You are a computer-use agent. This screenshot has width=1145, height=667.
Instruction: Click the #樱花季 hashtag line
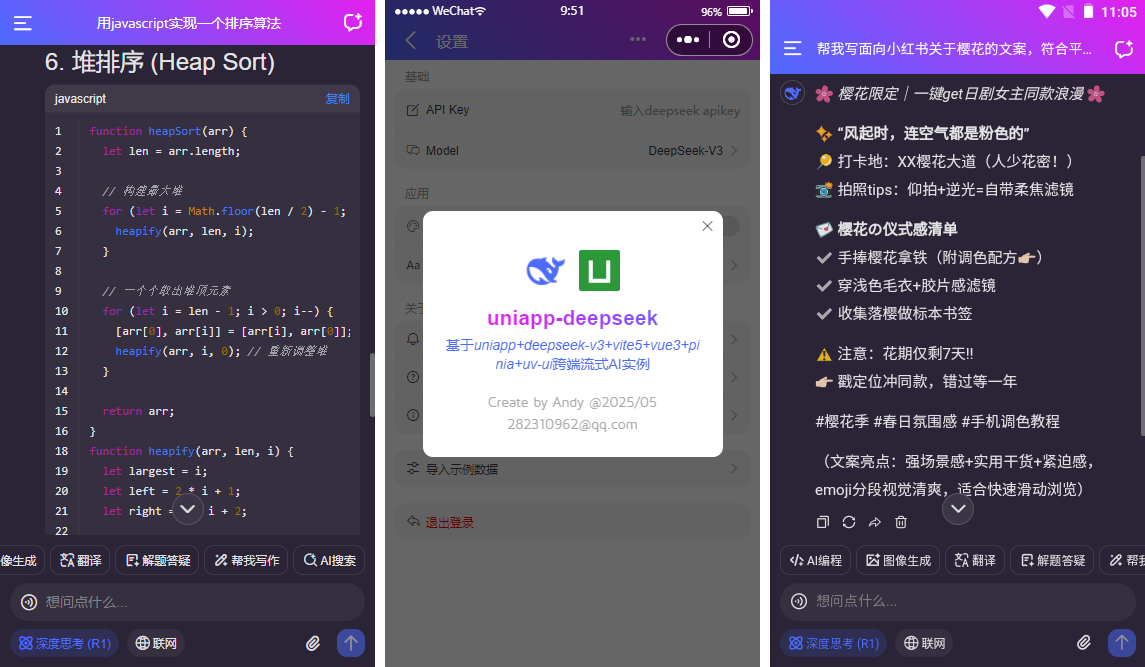click(x=938, y=422)
